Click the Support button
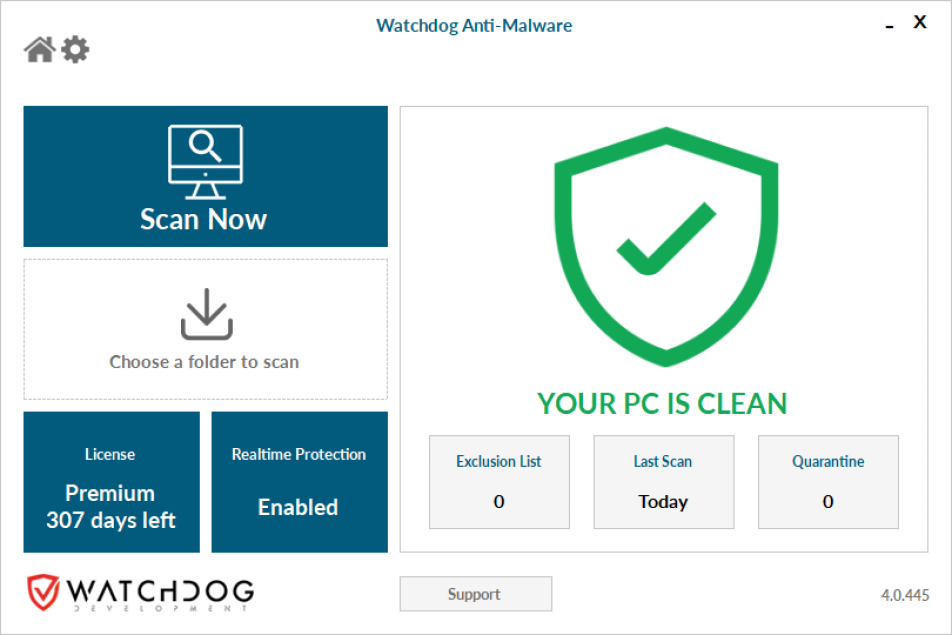The height and width of the screenshot is (635, 952). [x=475, y=594]
